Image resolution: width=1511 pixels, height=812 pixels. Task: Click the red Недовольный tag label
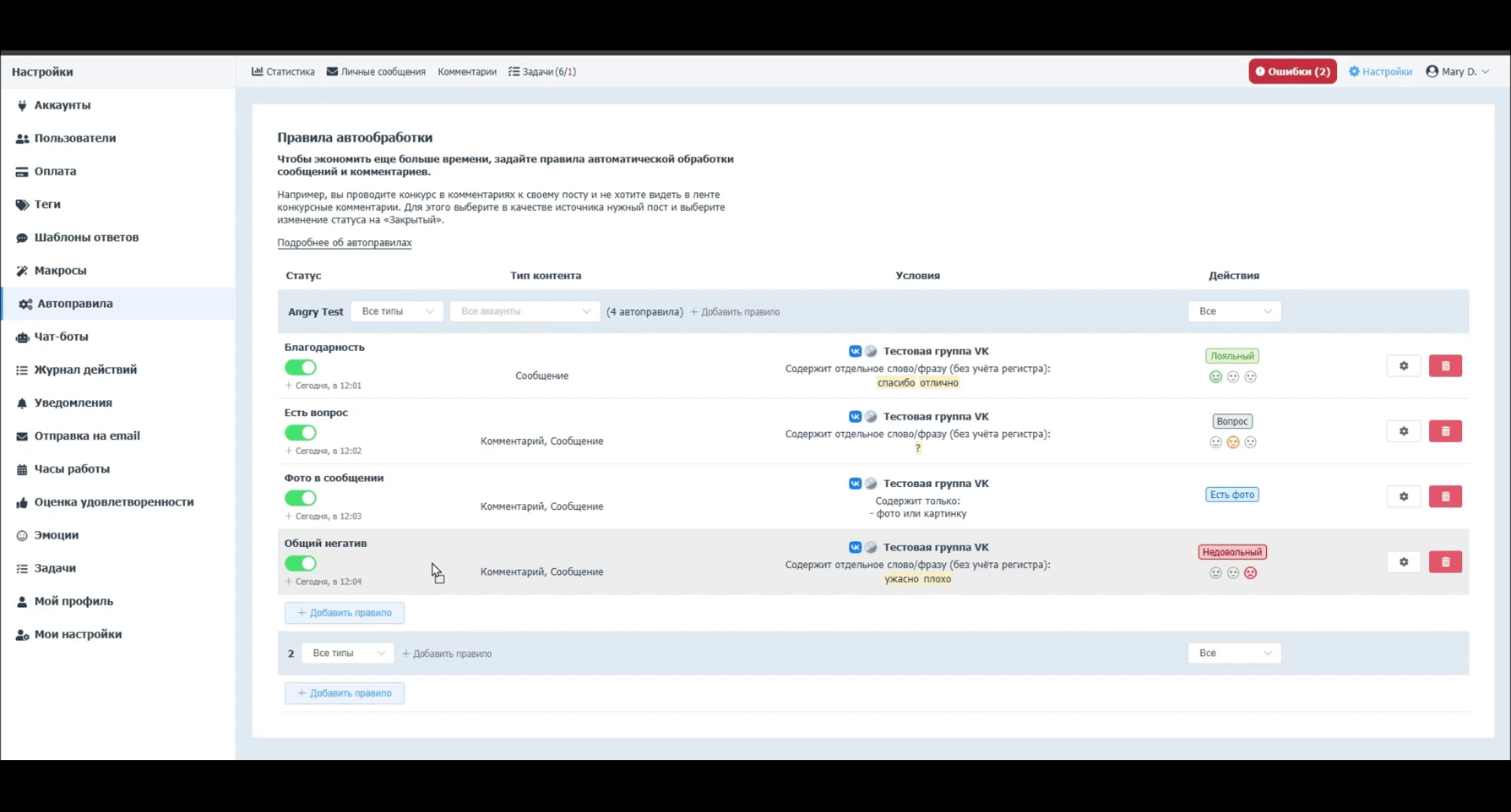[x=1232, y=552]
